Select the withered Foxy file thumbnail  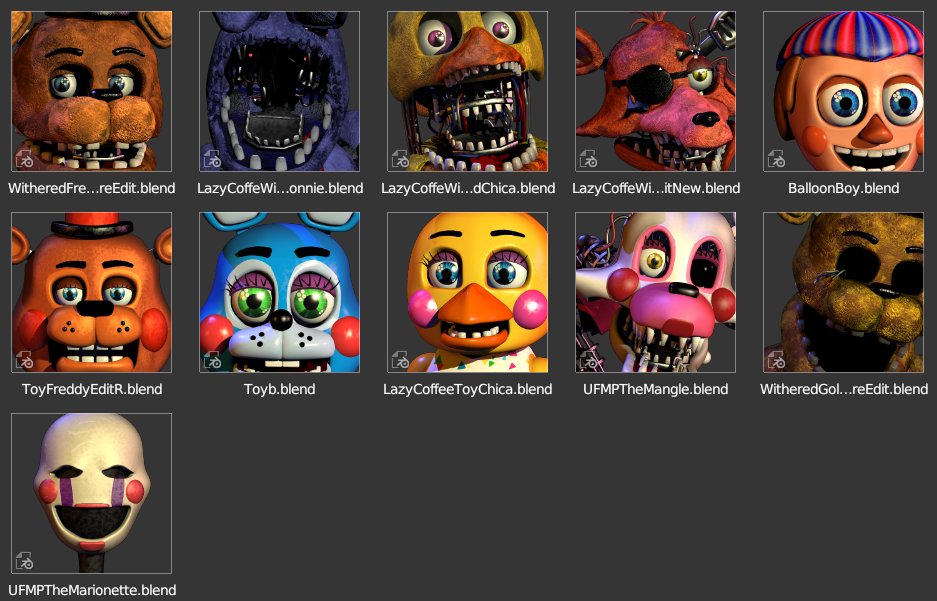656,91
